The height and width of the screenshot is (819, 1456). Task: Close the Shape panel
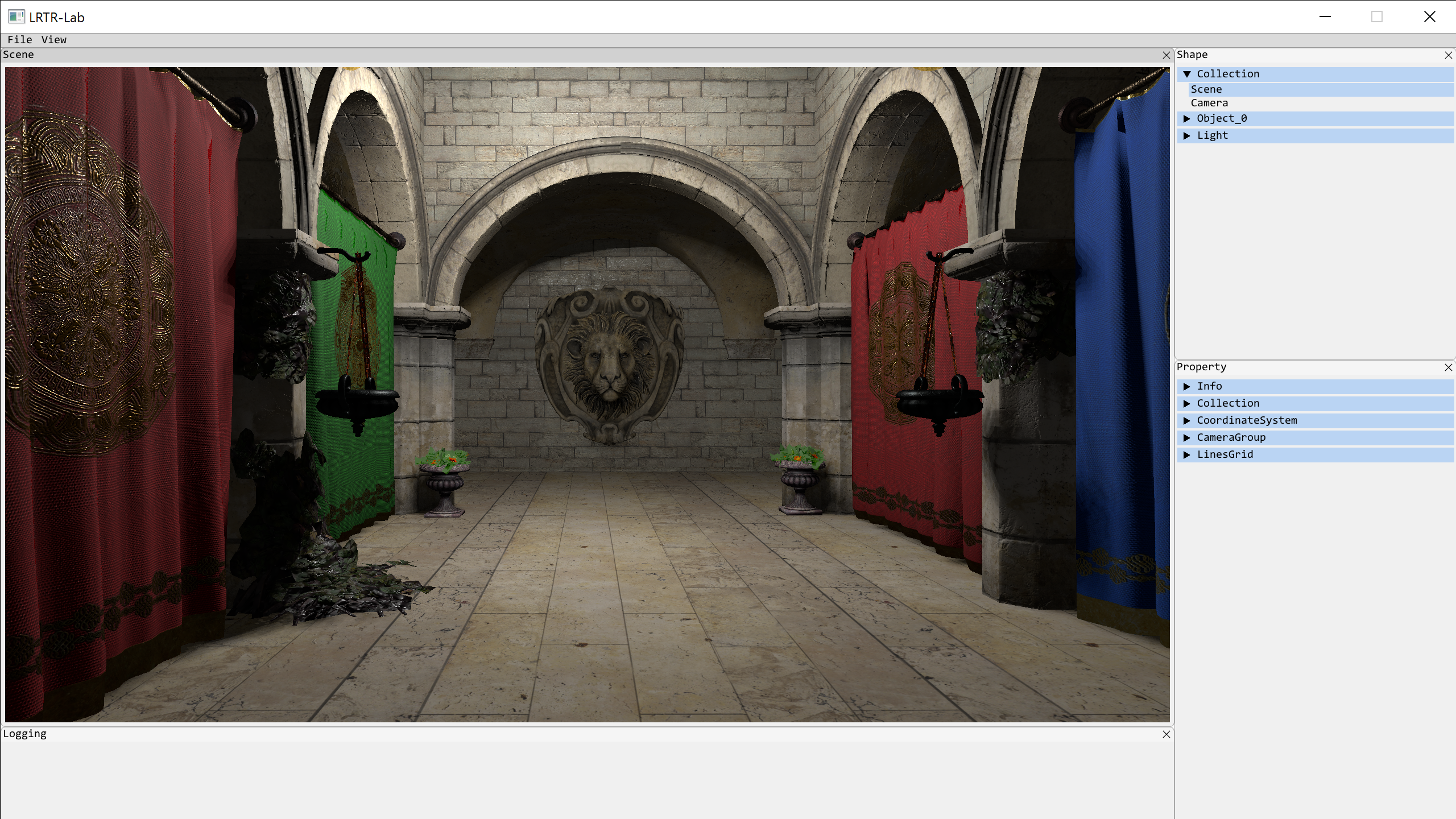coord(1448,55)
